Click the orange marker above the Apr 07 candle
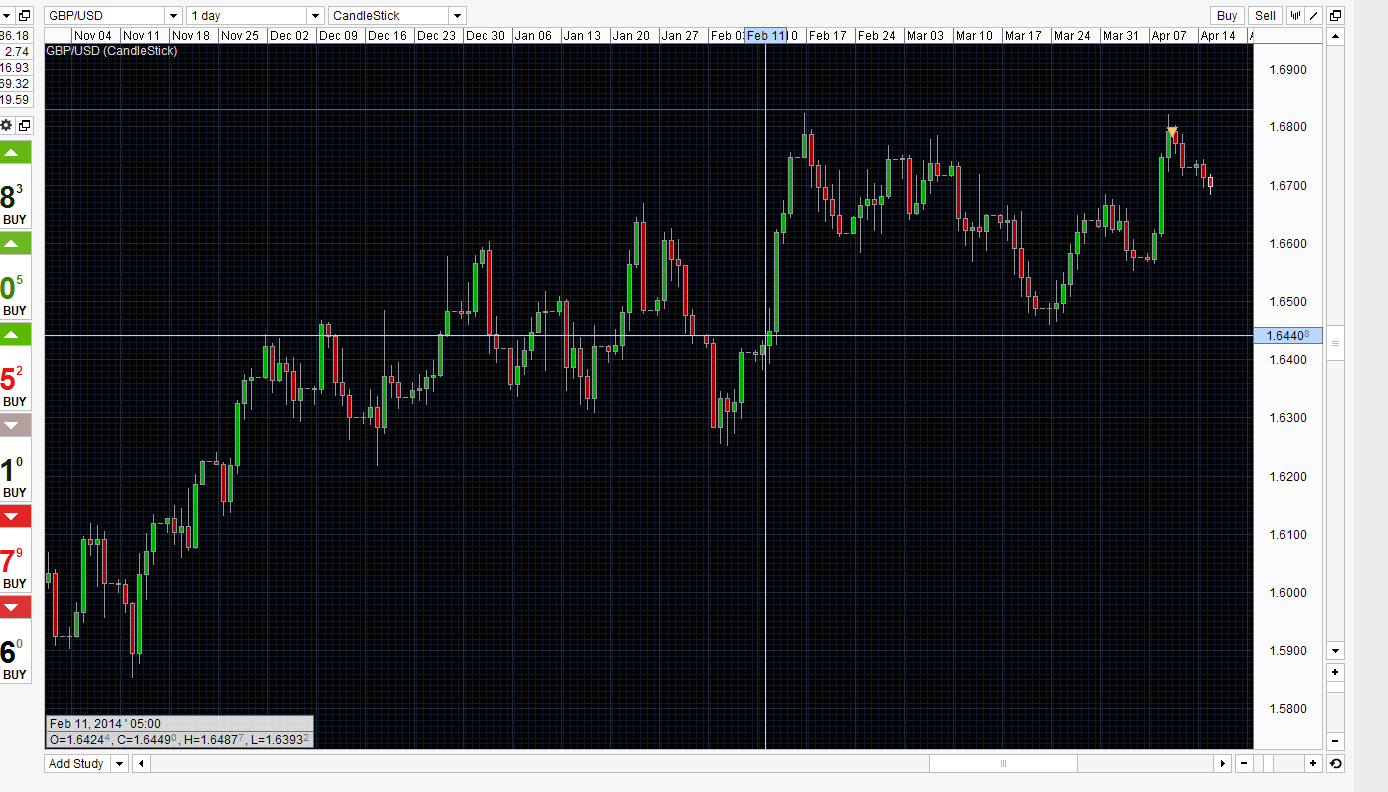 click(x=1172, y=131)
